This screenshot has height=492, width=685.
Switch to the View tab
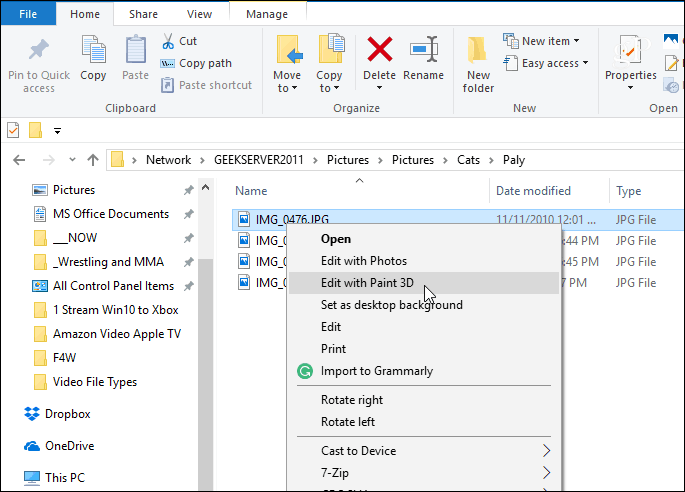pos(199,14)
